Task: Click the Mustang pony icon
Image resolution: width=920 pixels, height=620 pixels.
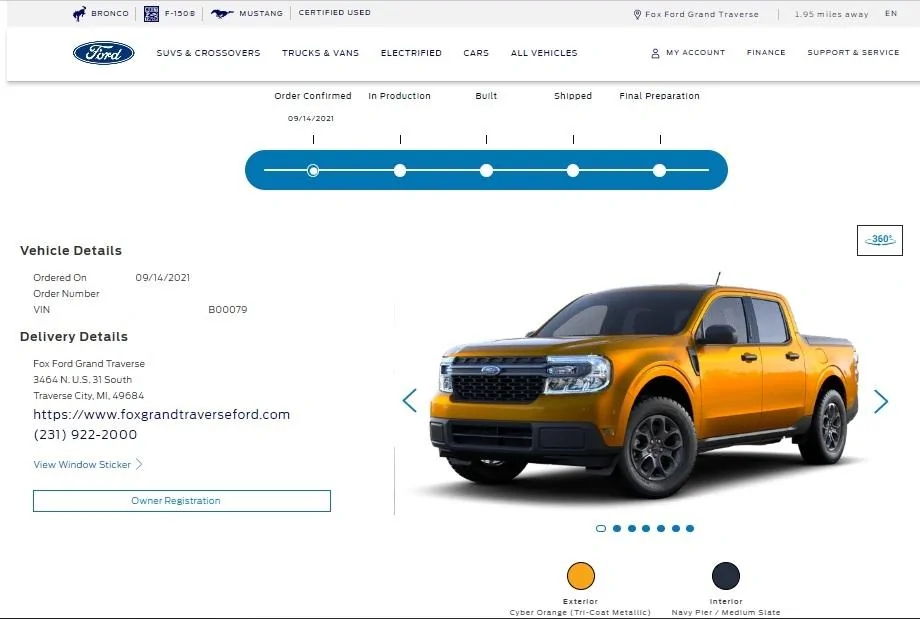Action: click(x=222, y=13)
